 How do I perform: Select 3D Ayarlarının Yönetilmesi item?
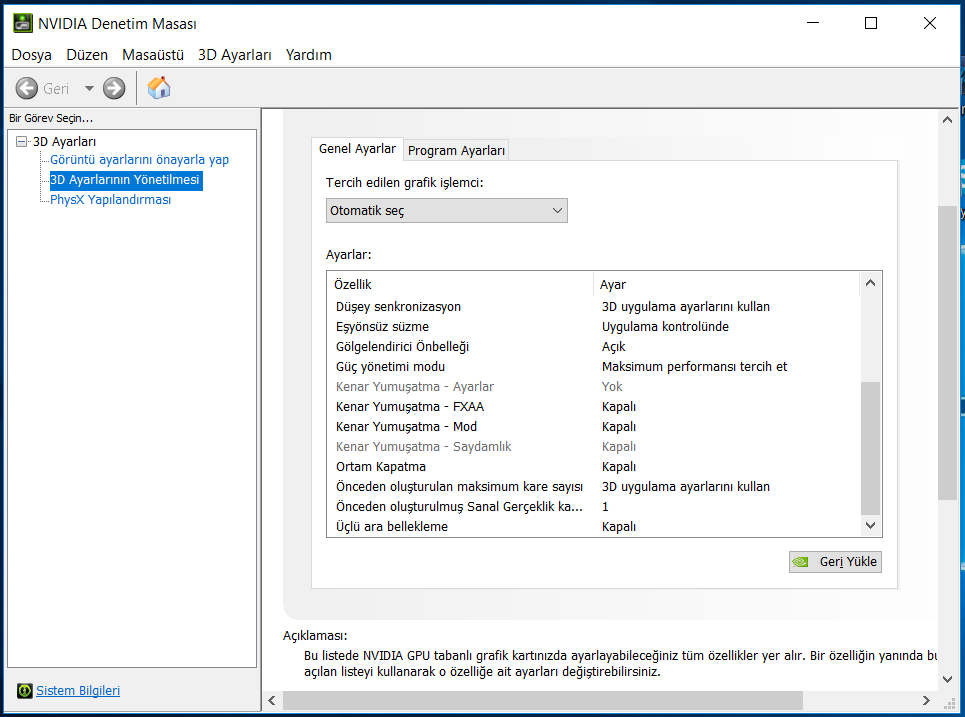coord(125,180)
